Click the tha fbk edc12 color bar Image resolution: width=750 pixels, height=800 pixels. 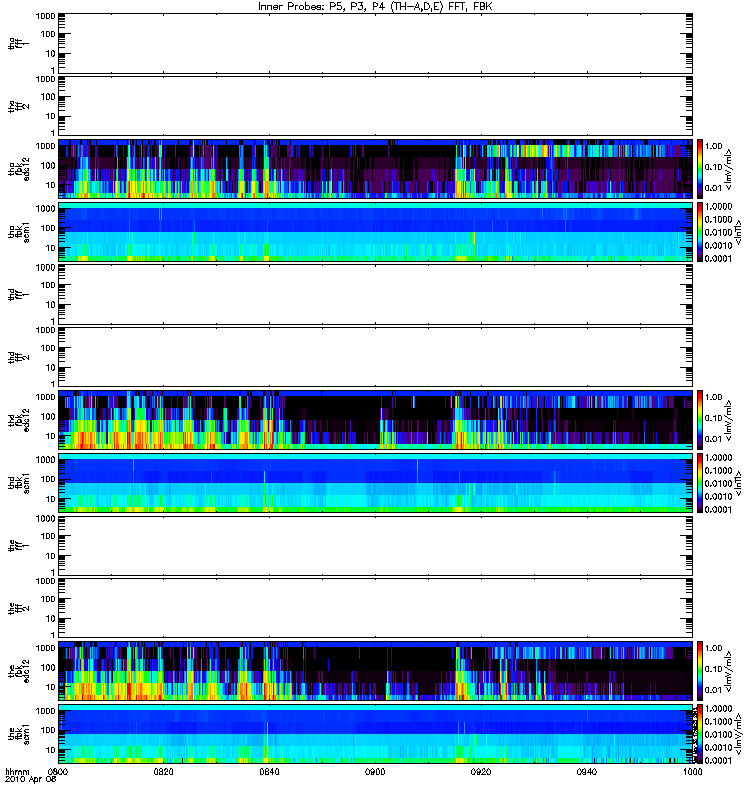[700, 168]
